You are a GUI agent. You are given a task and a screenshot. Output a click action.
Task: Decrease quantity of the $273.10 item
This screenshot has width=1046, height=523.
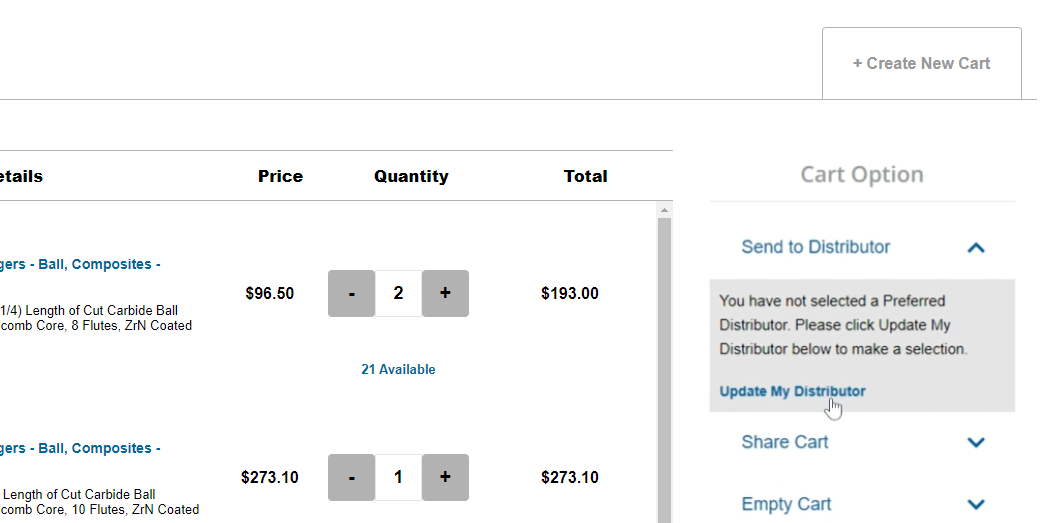click(351, 477)
